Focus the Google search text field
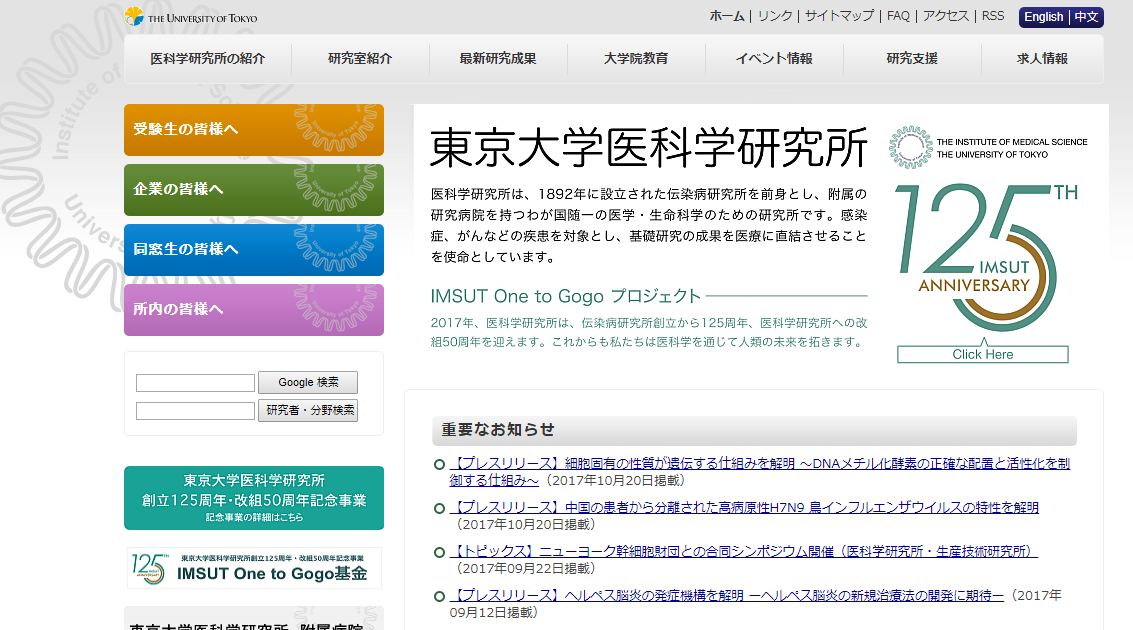This screenshot has width=1133, height=630. [x=195, y=383]
